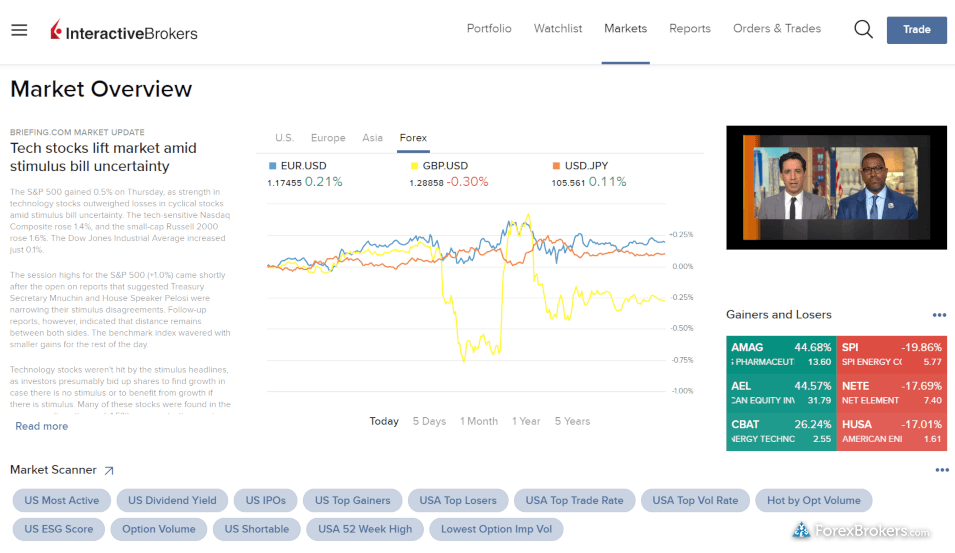Viewport: 955px width, 553px height.
Task: Open AMAG gainer tile
Action: [x=781, y=354]
